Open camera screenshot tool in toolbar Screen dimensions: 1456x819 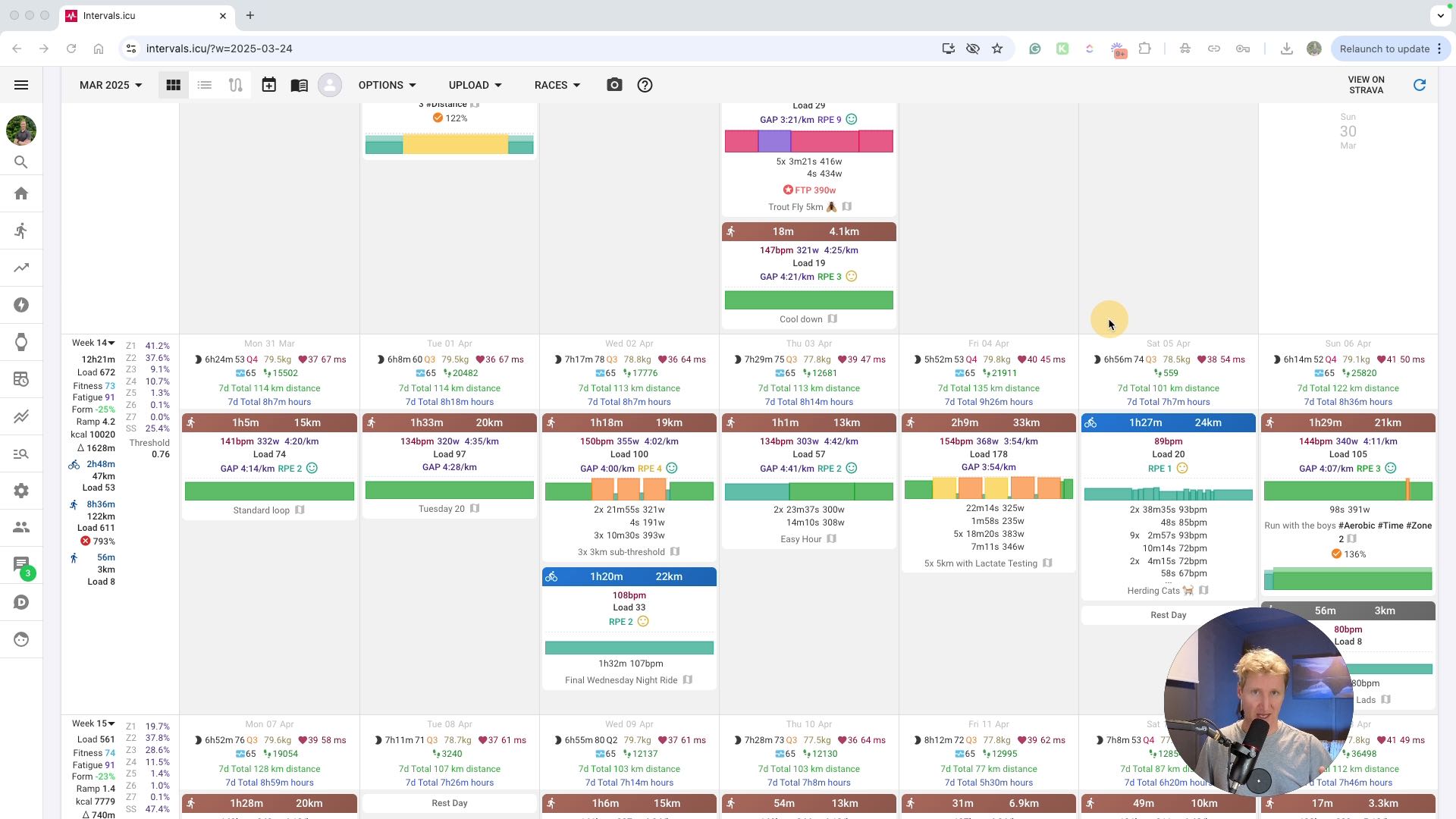pyautogui.click(x=614, y=85)
